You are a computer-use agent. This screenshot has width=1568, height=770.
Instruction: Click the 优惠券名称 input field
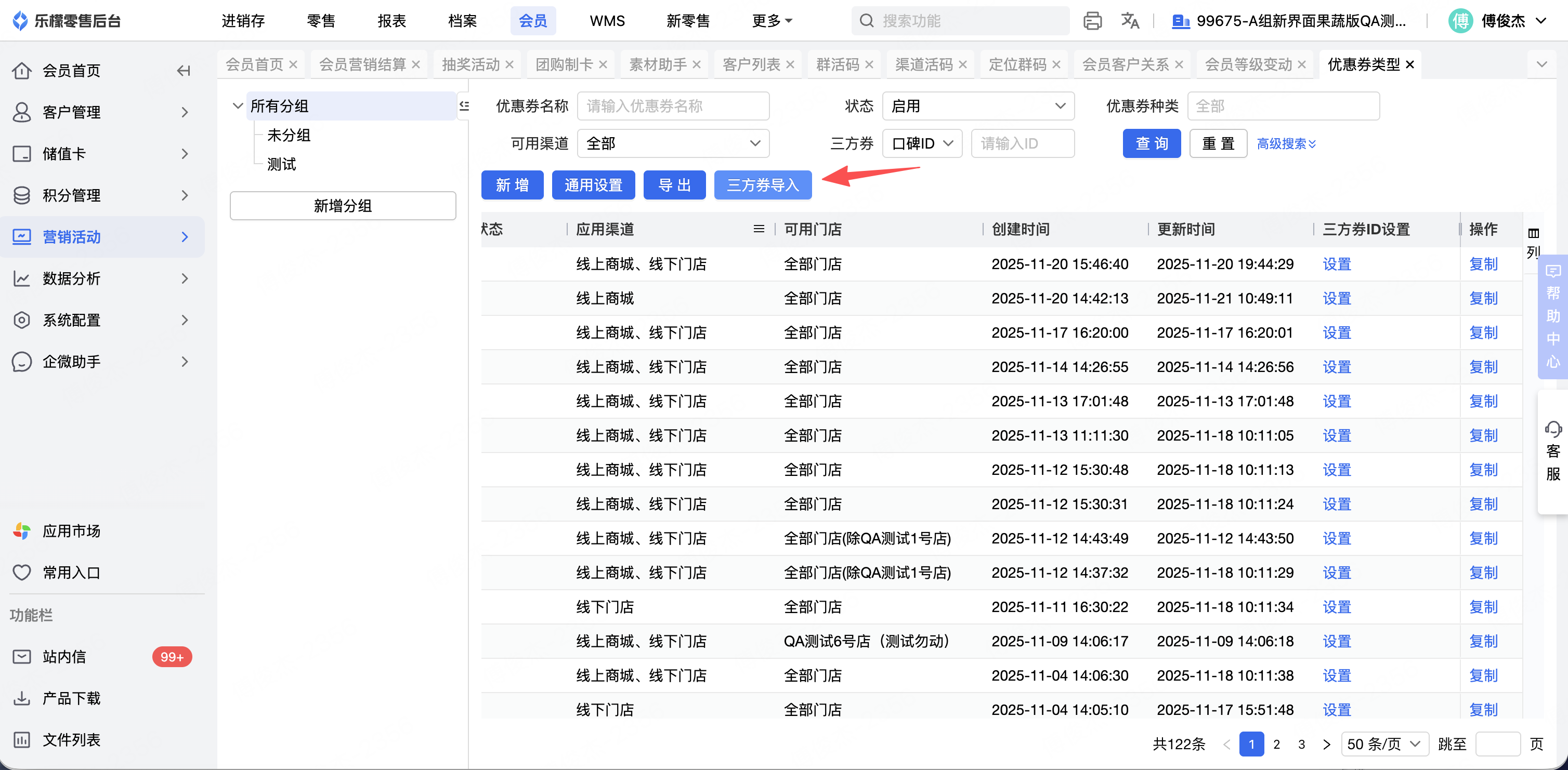[673, 107]
